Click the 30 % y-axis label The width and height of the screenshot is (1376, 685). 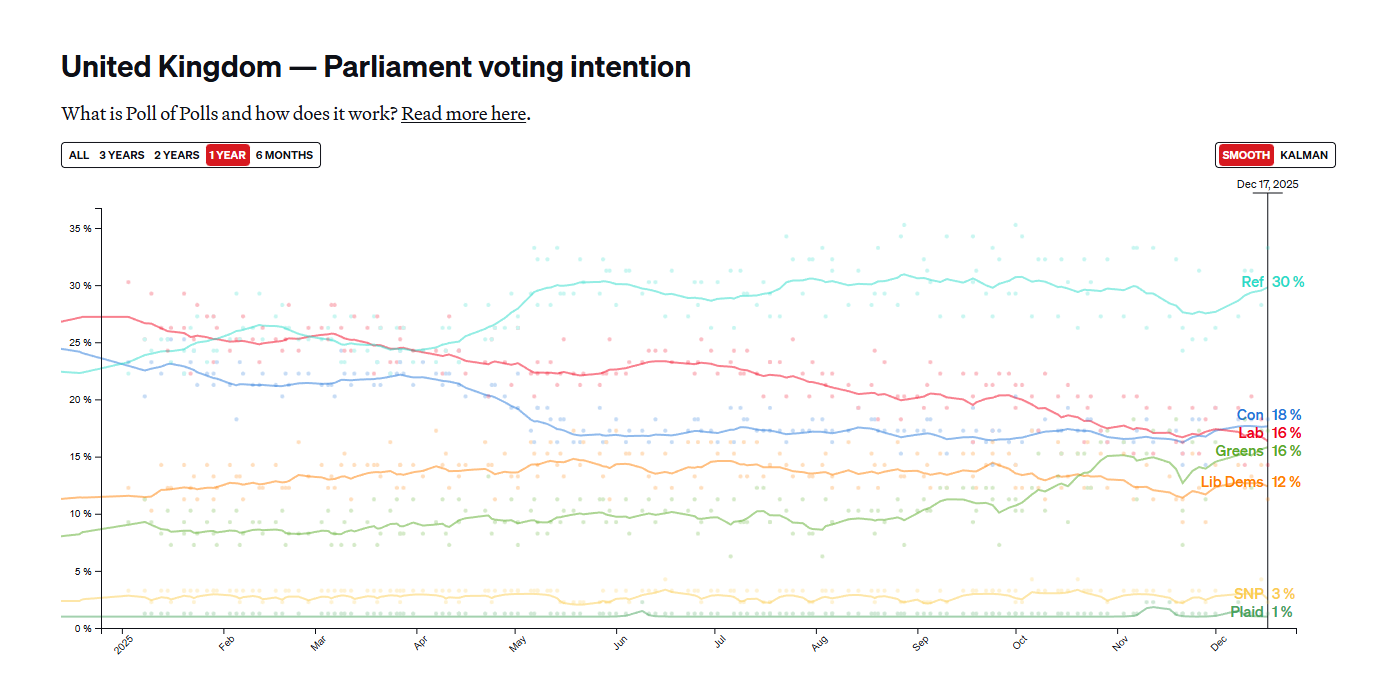80,285
